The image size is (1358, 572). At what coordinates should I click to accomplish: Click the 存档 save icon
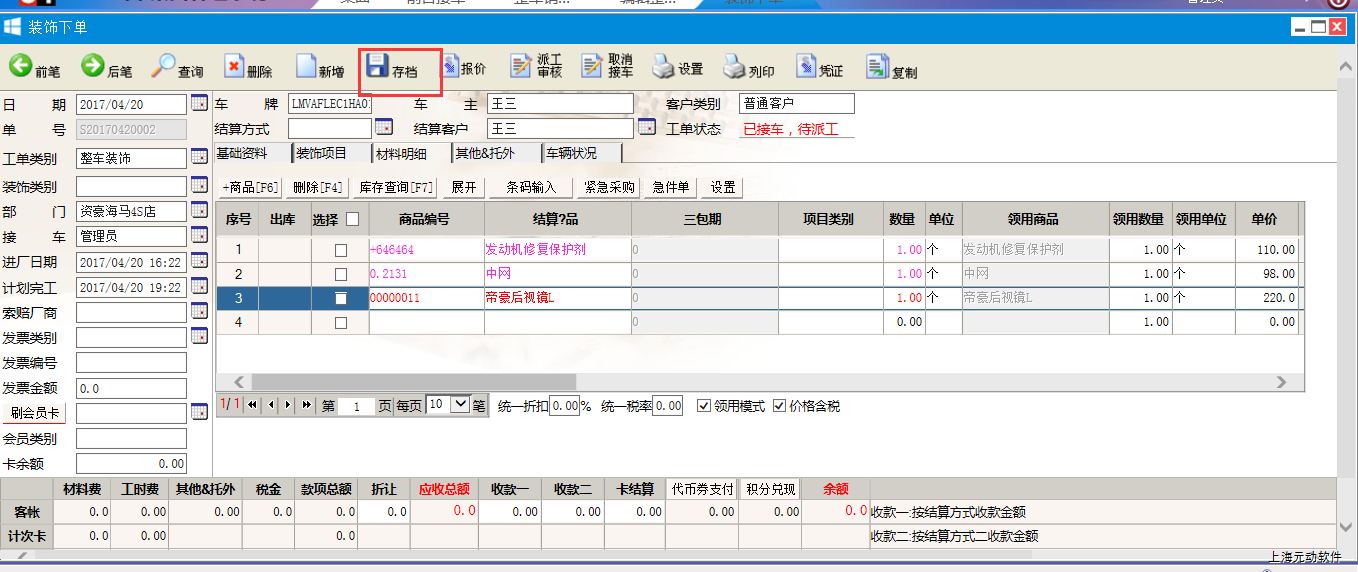tap(378, 67)
